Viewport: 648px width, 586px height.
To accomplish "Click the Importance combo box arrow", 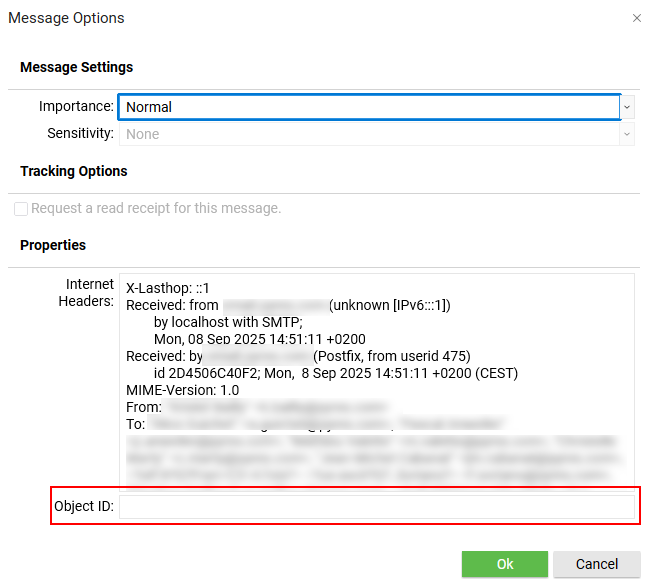I will click(627, 107).
